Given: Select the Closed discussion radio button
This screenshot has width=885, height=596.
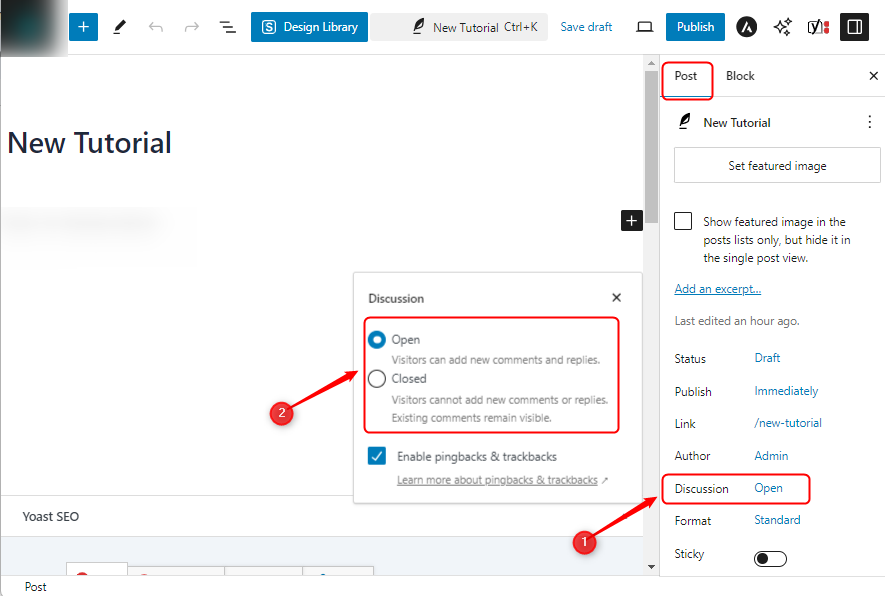Looking at the screenshot, I should (x=377, y=379).
